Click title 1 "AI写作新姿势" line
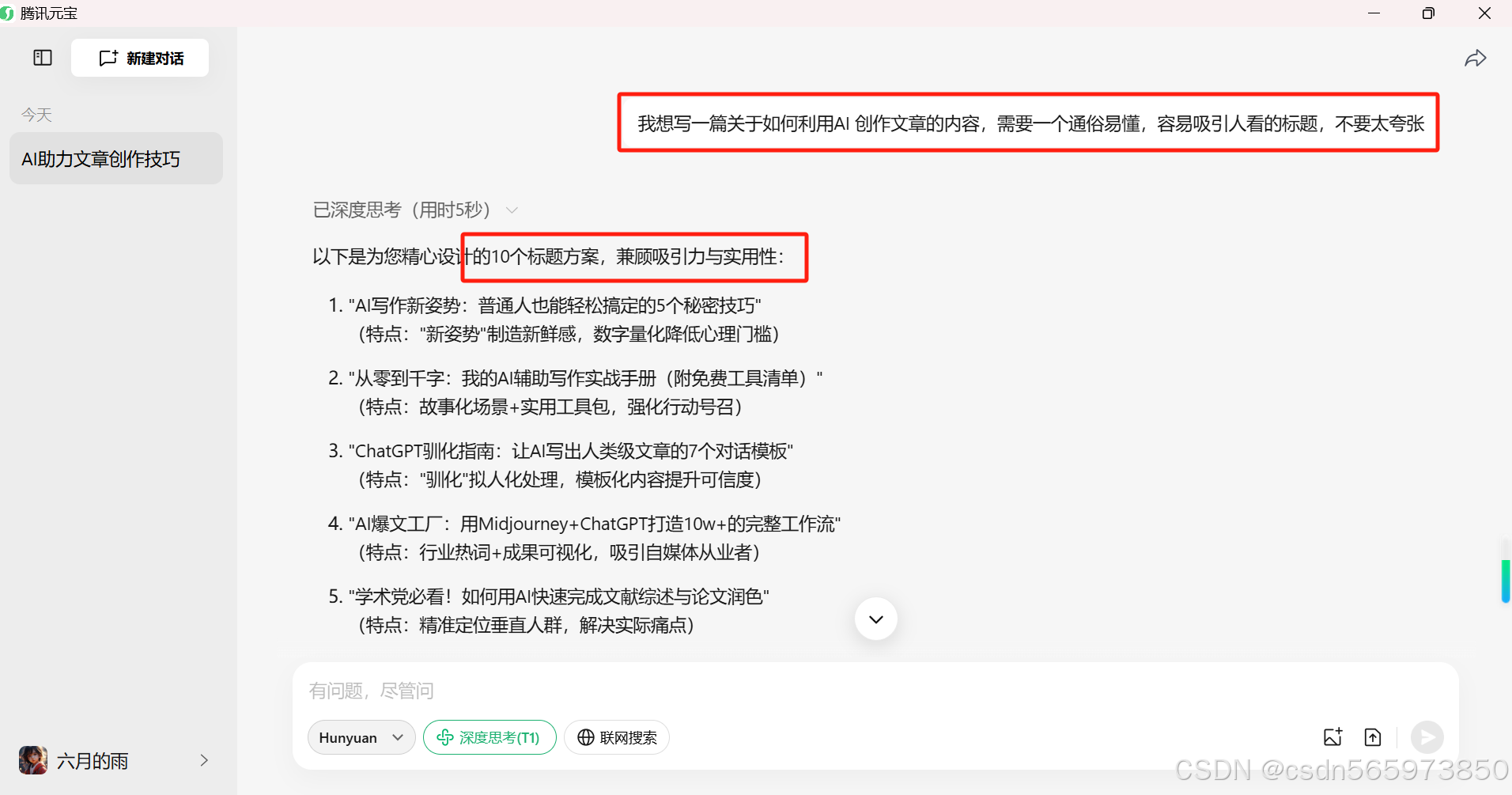This screenshot has width=1512, height=795. pos(554,305)
